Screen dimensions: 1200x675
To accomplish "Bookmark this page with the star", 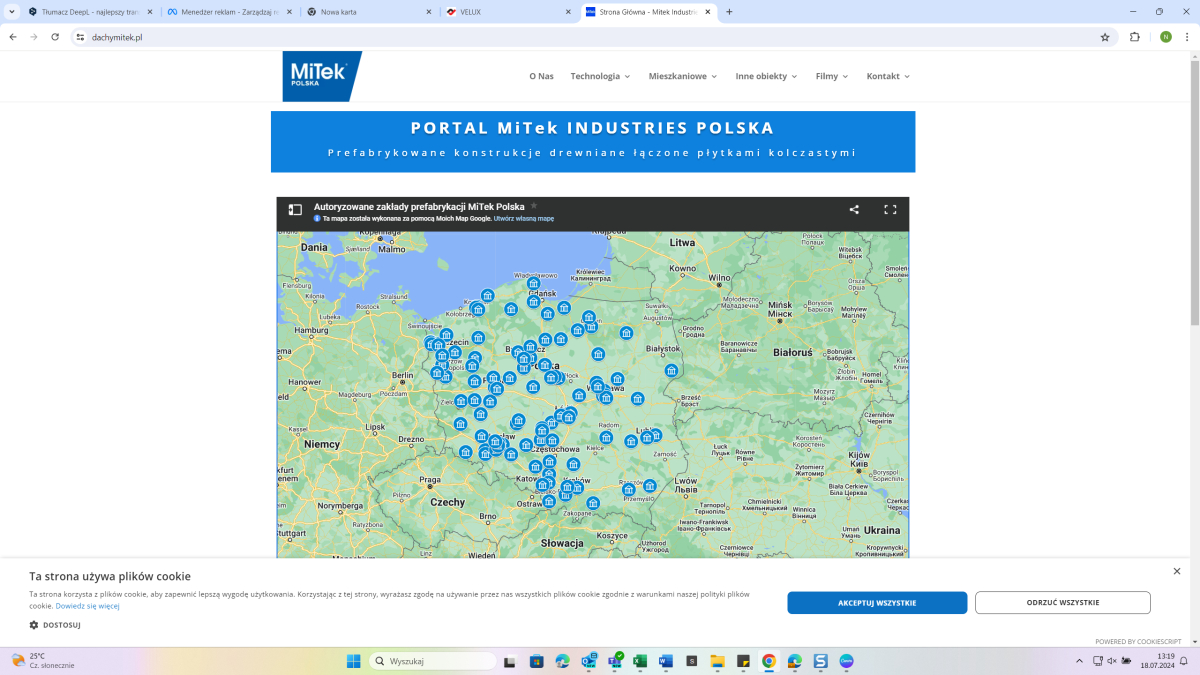I will click(x=1105, y=37).
